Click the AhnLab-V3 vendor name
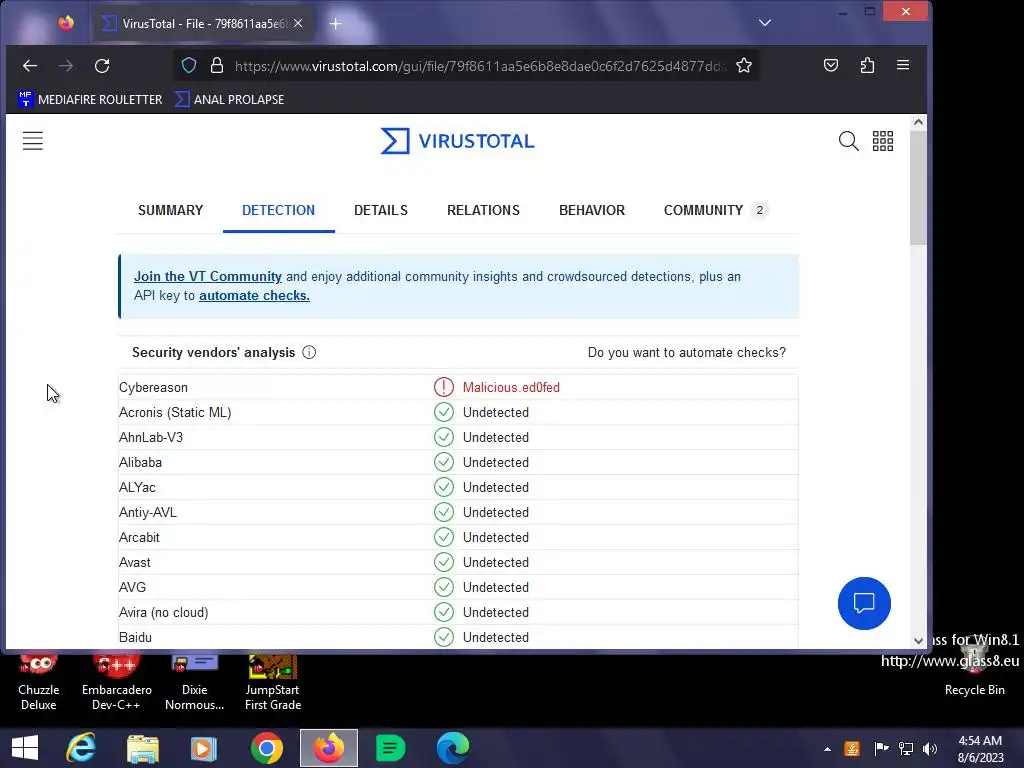Image resolution: width=1024 pixels, height=768 pixels. (151, 438)
